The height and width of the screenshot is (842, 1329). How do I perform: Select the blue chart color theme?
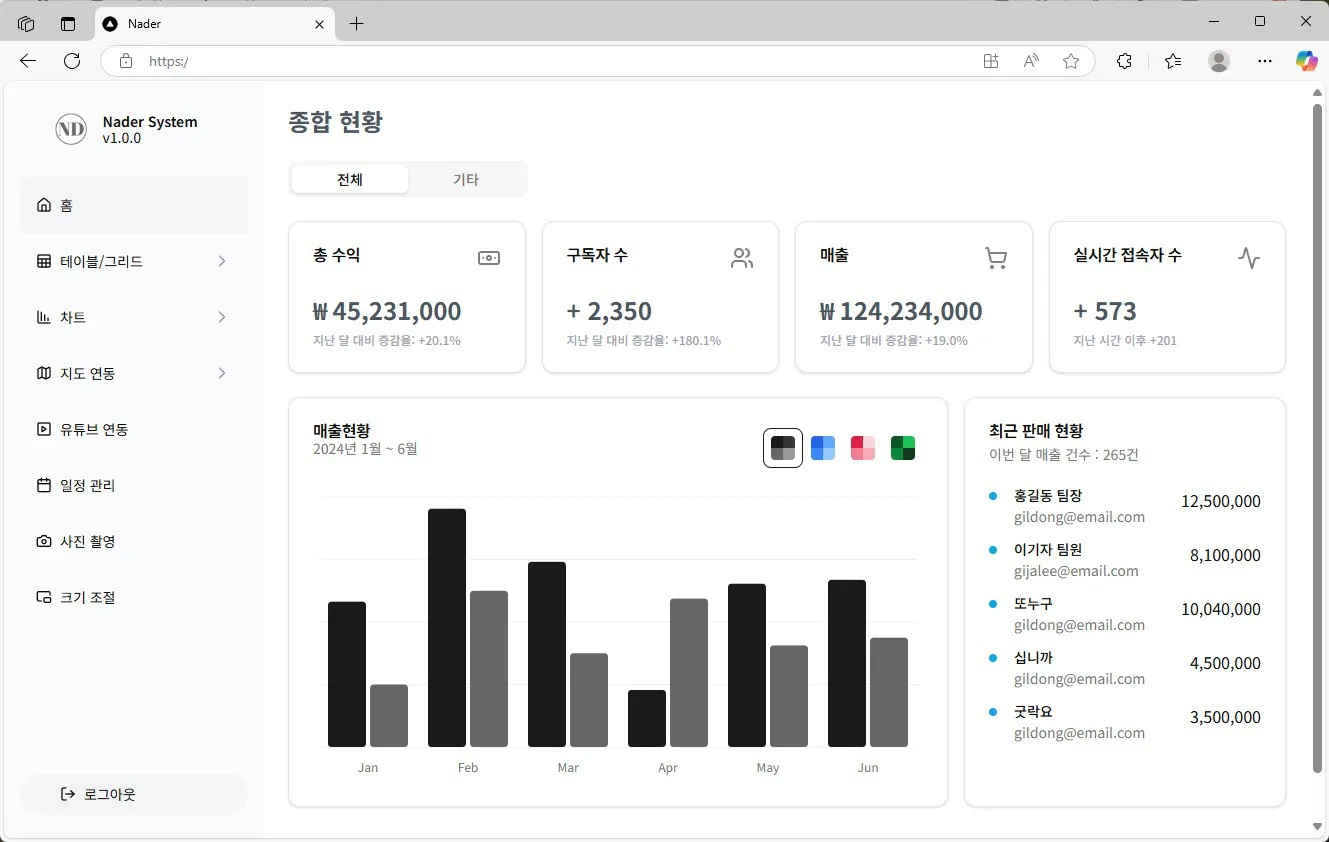[x=823, y=448]
